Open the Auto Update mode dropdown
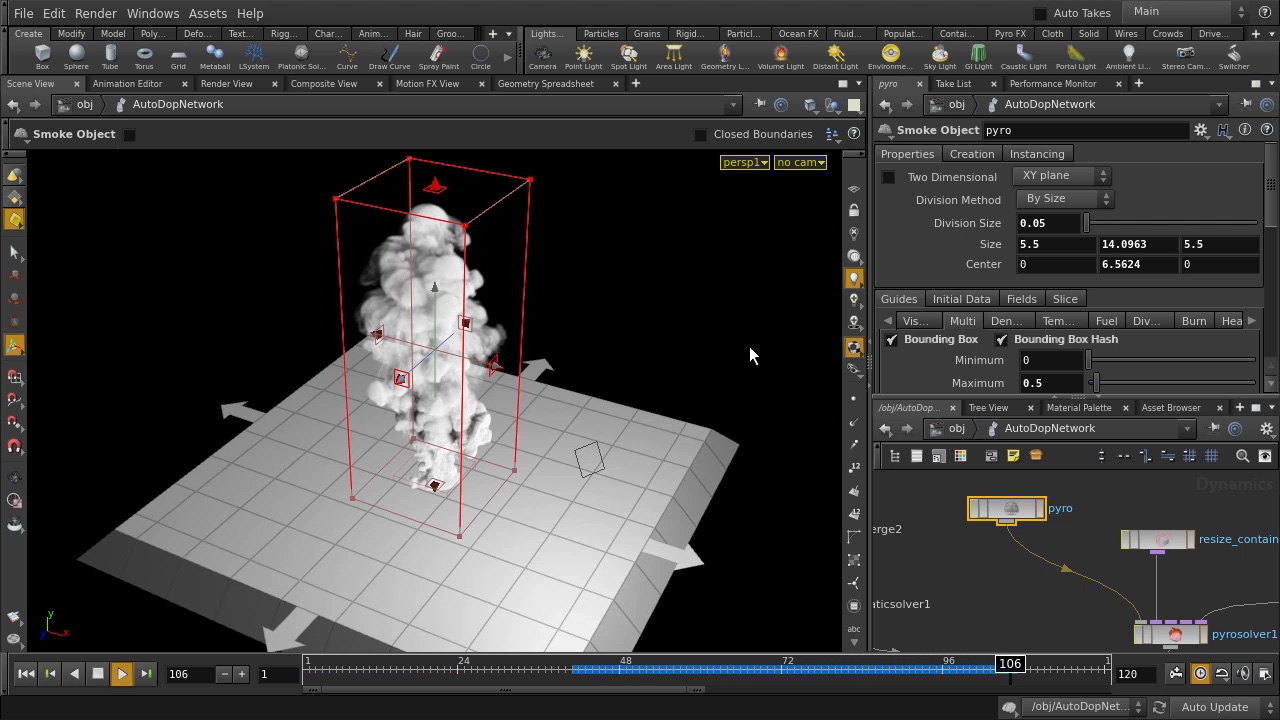Viewport: 1280px width, 720px height. (1227, 707)
